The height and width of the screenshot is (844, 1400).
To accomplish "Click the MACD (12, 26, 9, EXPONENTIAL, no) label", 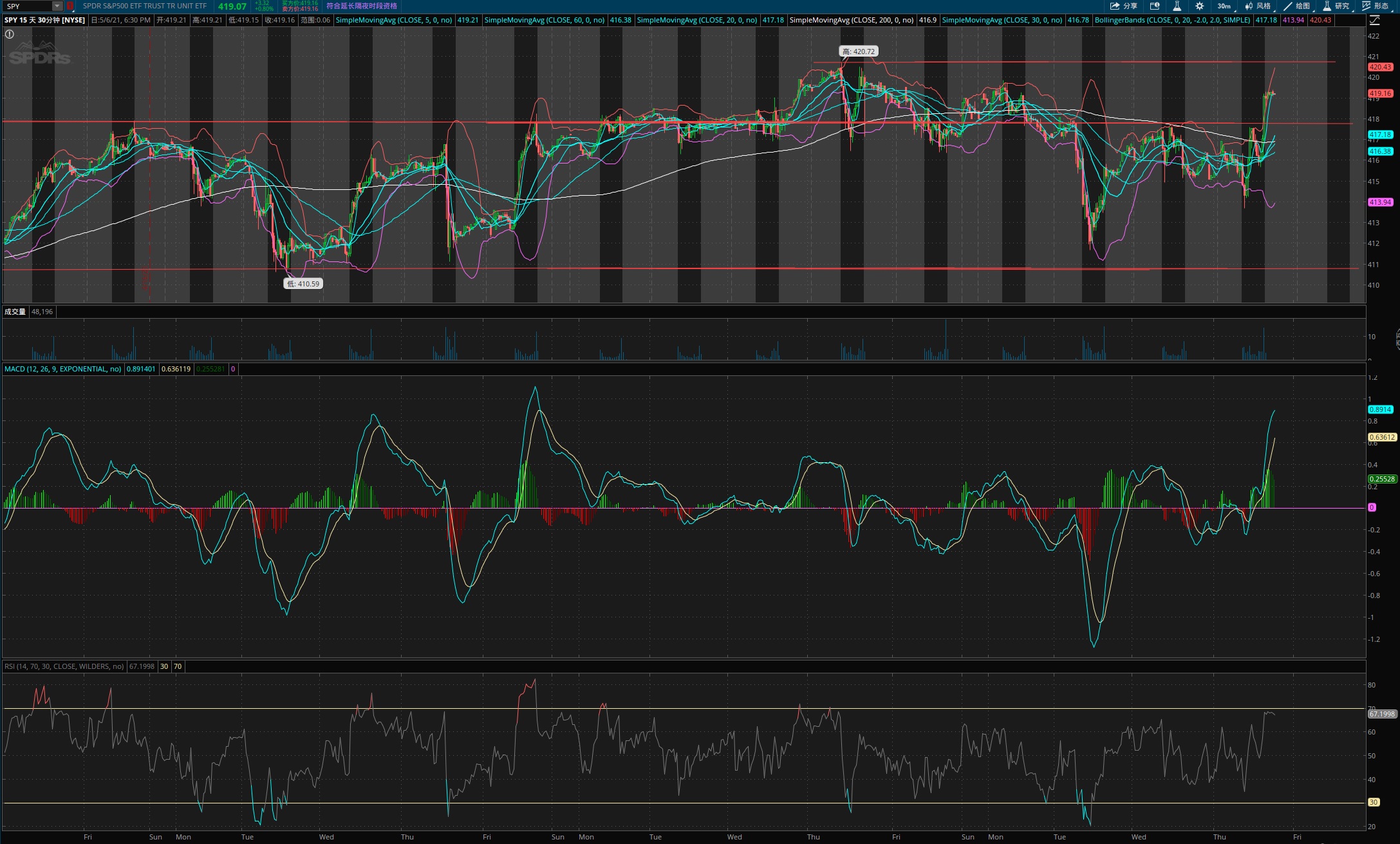I will pyautogui.click(x=62, y=369).
